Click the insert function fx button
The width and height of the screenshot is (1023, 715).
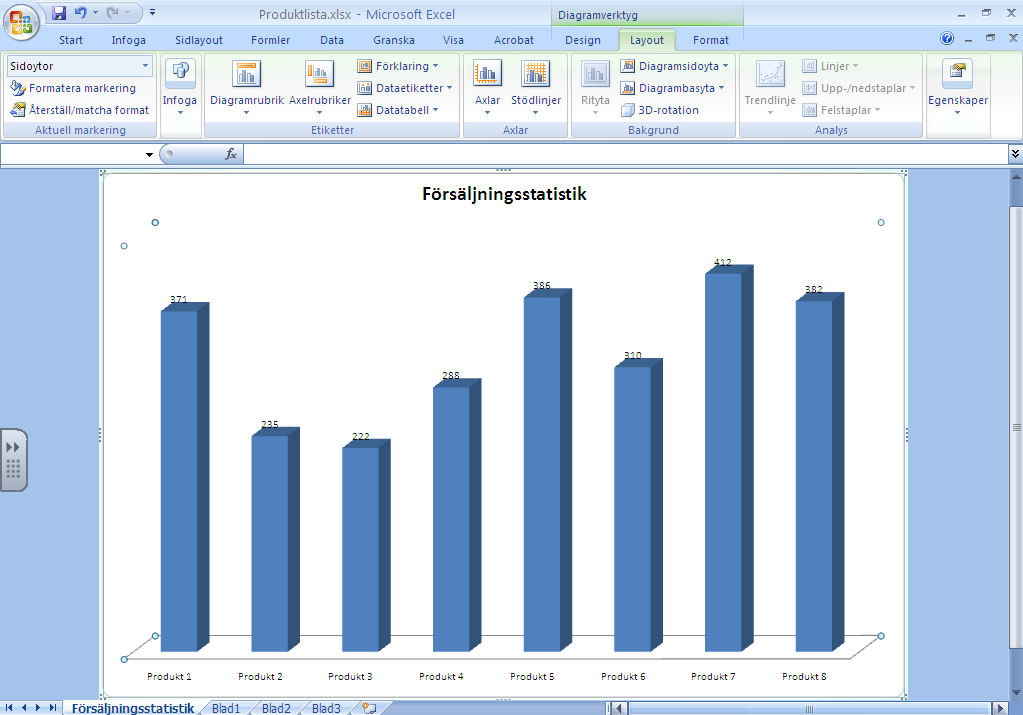(x=231, y=155)
